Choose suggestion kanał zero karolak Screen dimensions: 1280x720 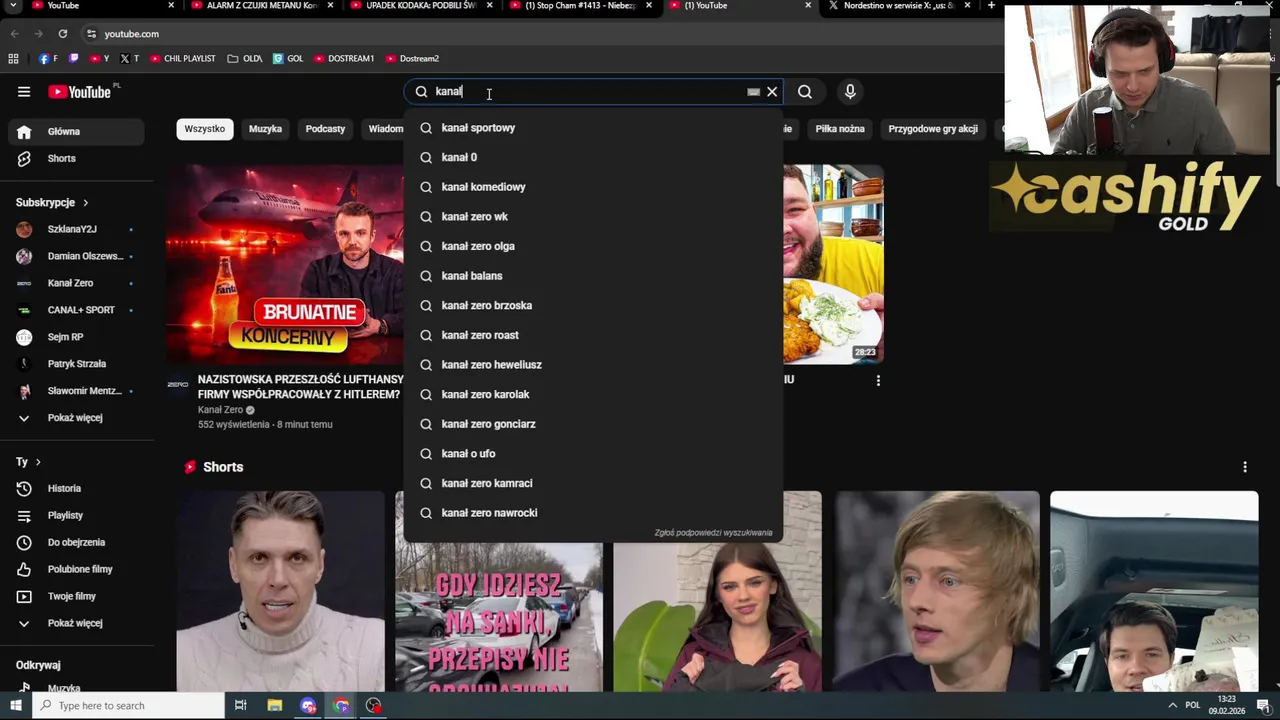593,395
